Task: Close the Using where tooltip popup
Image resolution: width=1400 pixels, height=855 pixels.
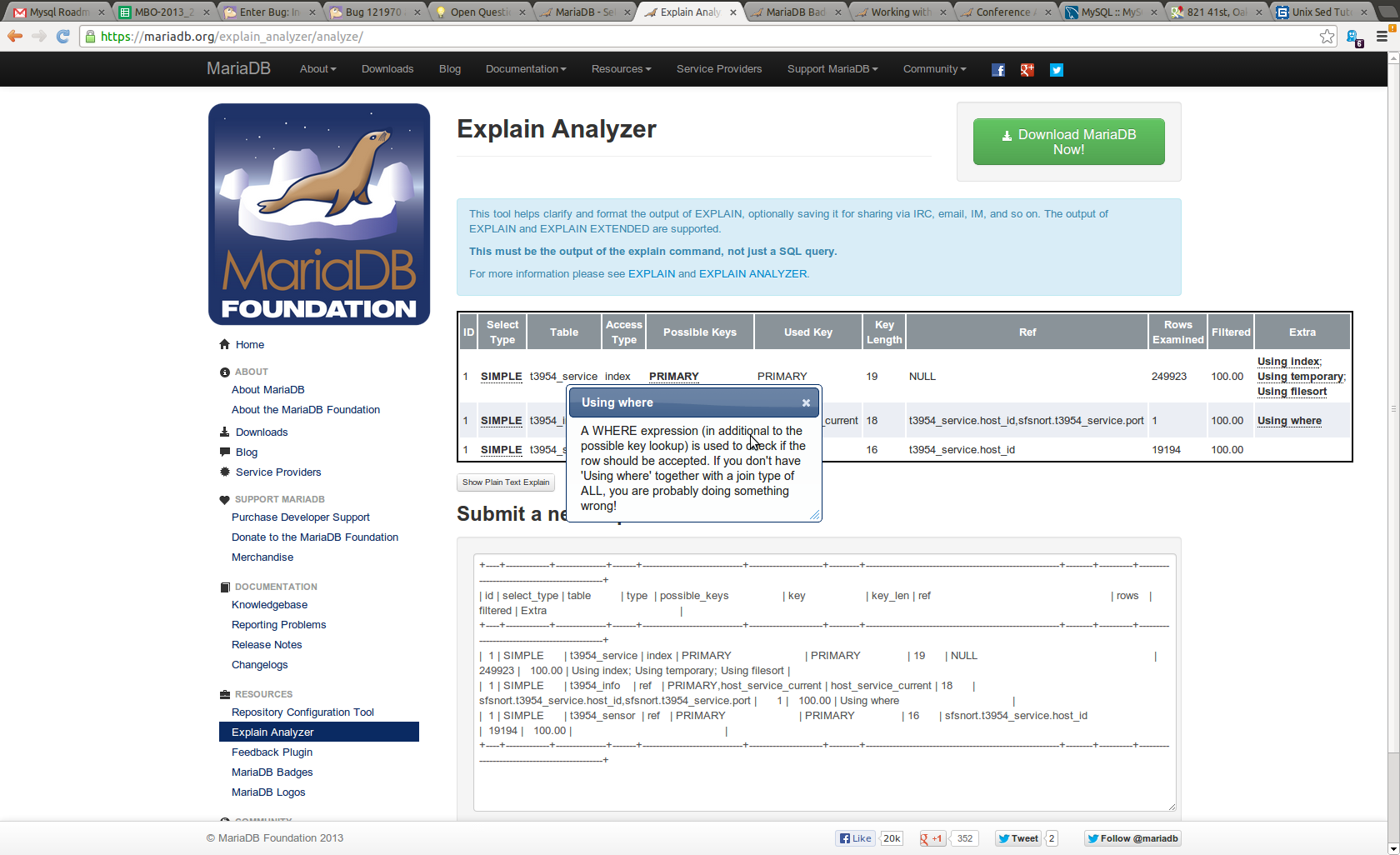Action: point(806,402)
